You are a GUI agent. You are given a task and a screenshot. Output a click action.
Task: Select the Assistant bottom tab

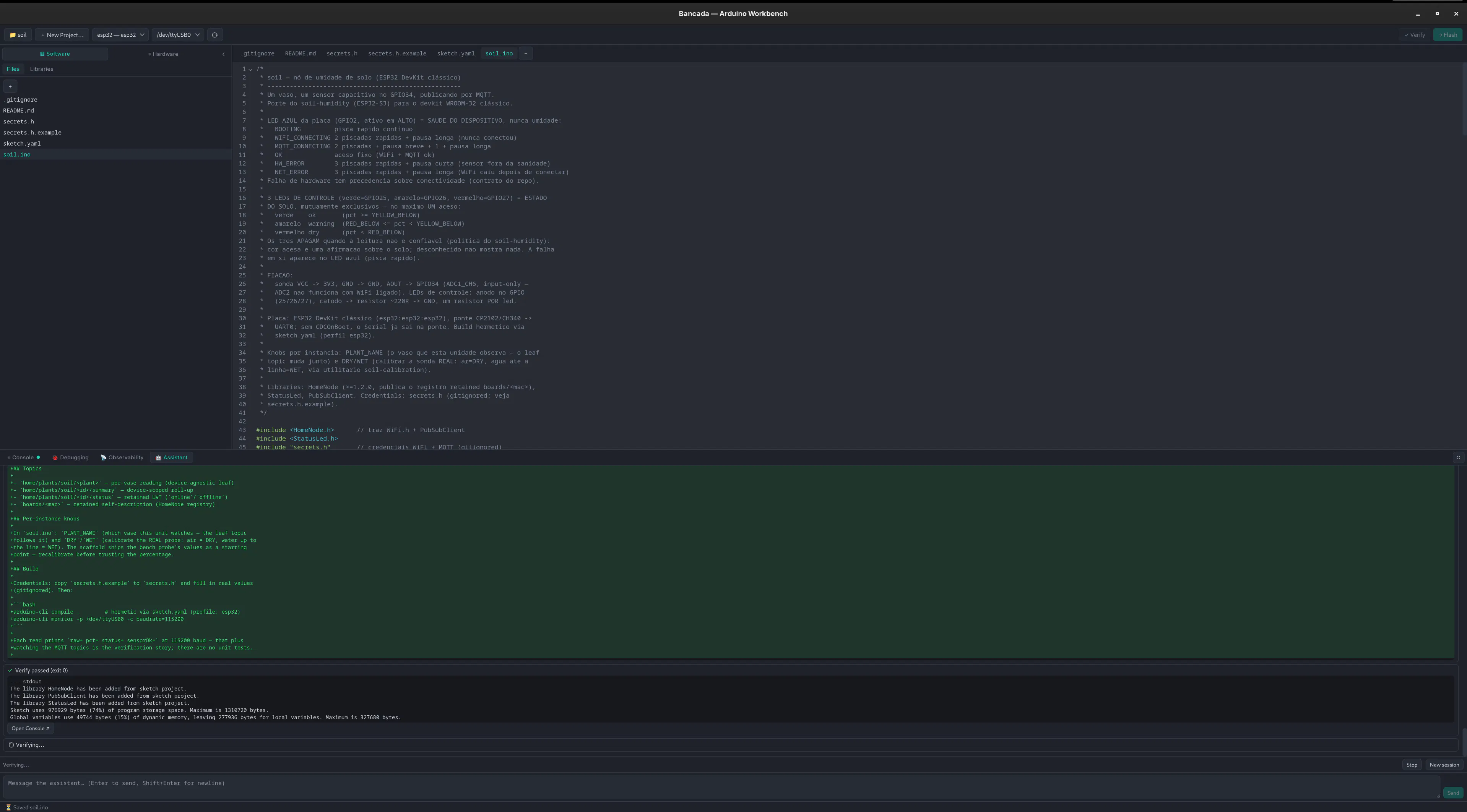pyautogui.click(x=171, y=457)
